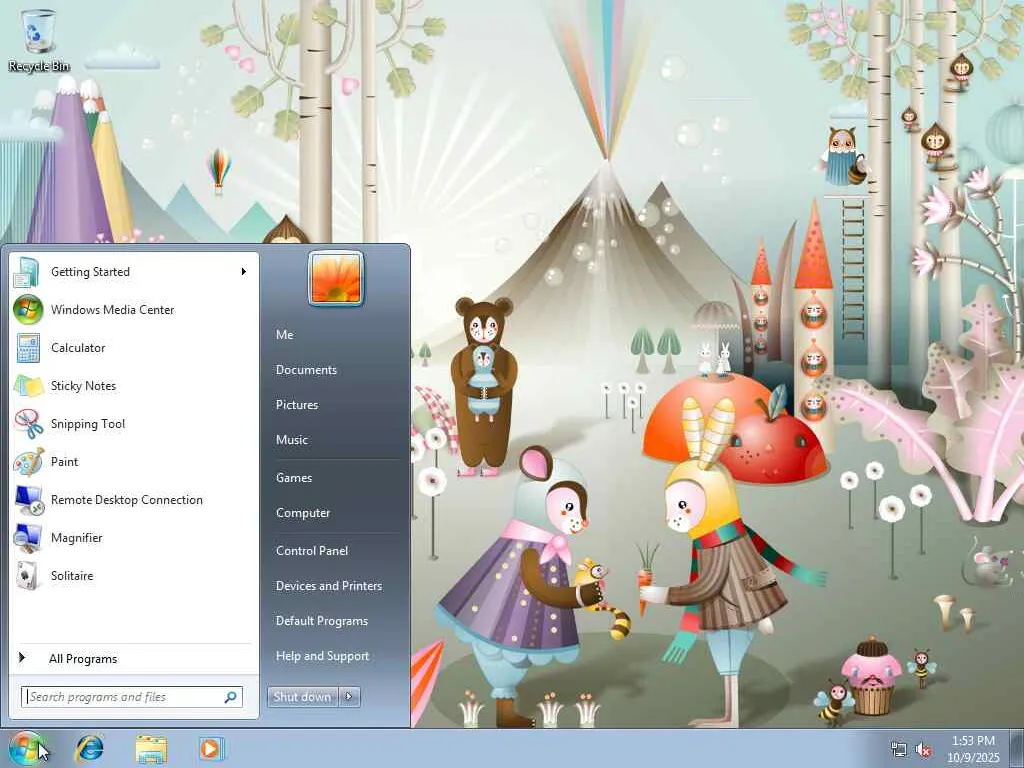This screenshot has height=768, width=1024.
Task: Click the Snipping Tool scissors icon
Action: tap(28, 424)
